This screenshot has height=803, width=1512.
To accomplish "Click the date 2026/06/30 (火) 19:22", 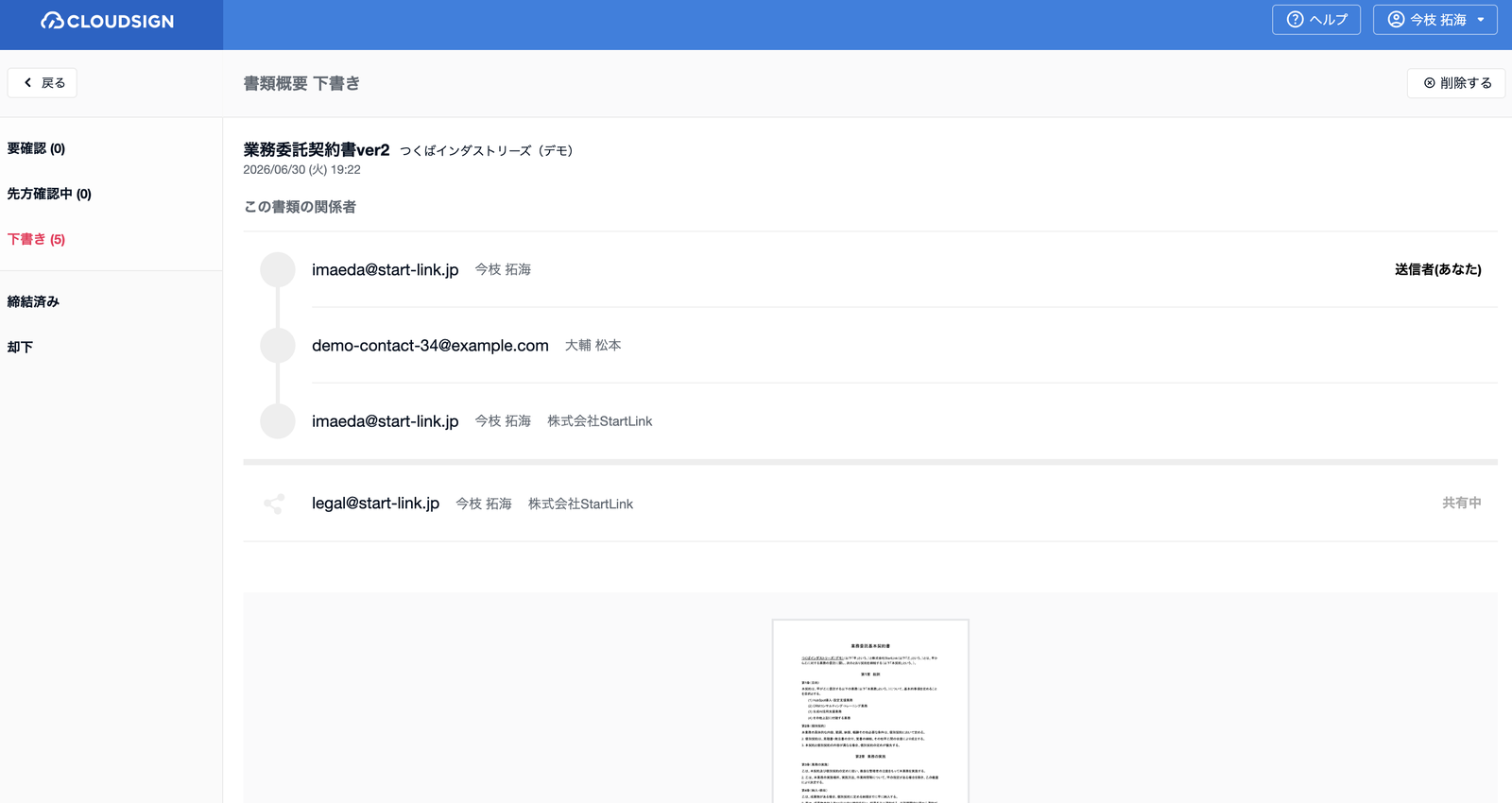I will (x=301, y=170).
